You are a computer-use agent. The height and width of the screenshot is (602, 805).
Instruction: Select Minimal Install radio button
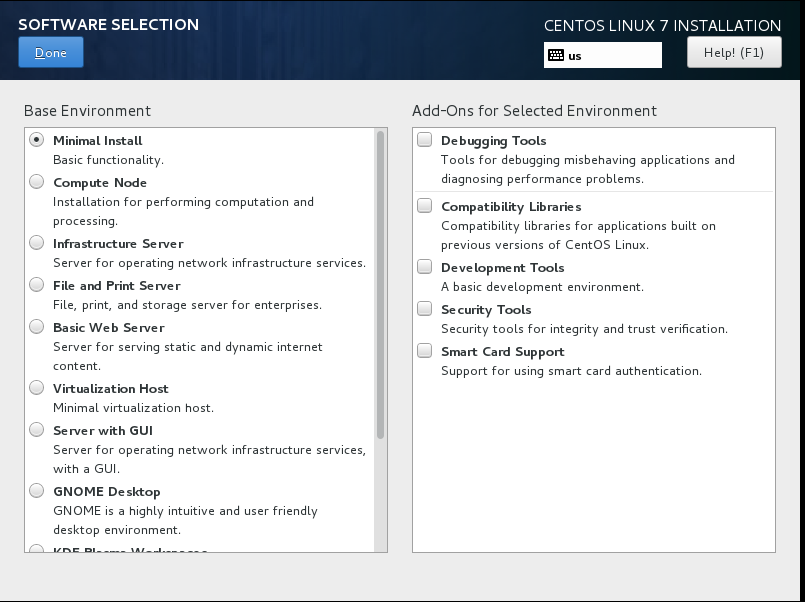pyautogui.click(x=36, y=140)
